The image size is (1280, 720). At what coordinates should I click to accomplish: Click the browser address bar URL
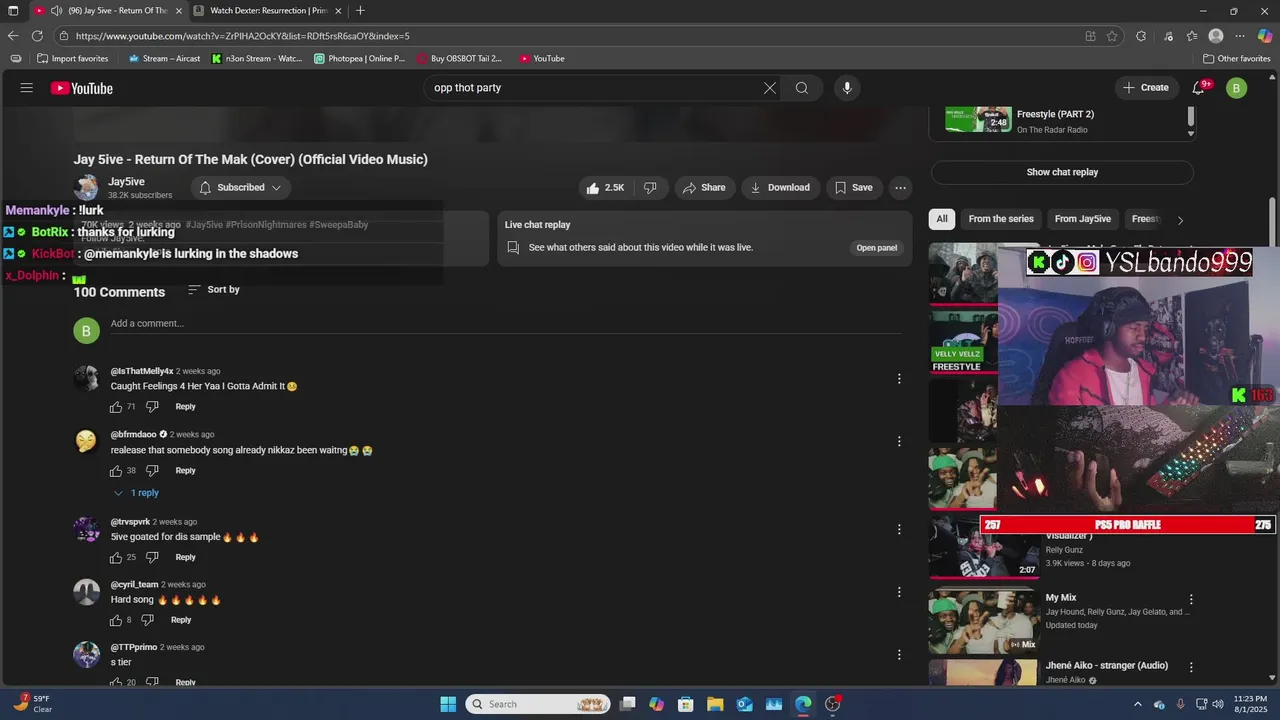point(242,36)
